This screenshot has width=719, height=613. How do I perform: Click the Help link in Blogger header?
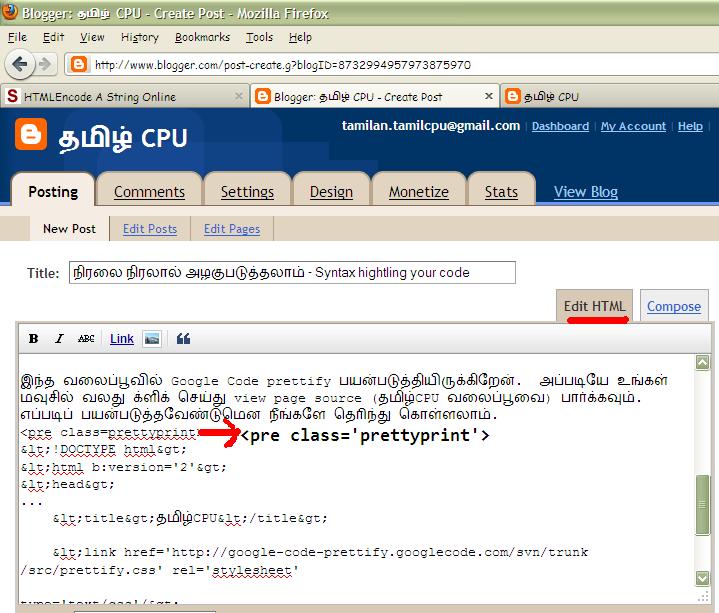(x=690, y=126)
